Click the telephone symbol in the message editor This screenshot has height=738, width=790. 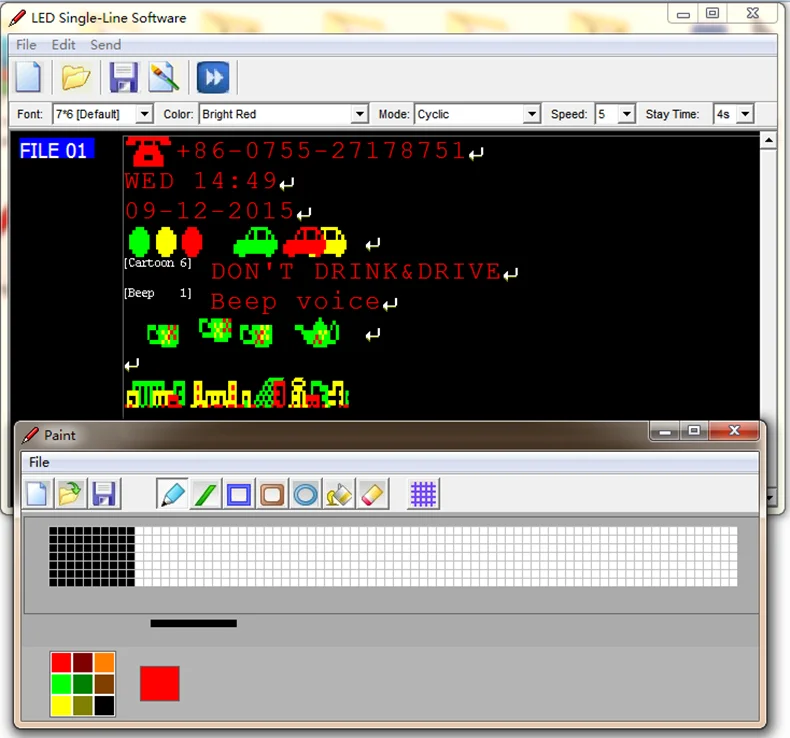147,151
